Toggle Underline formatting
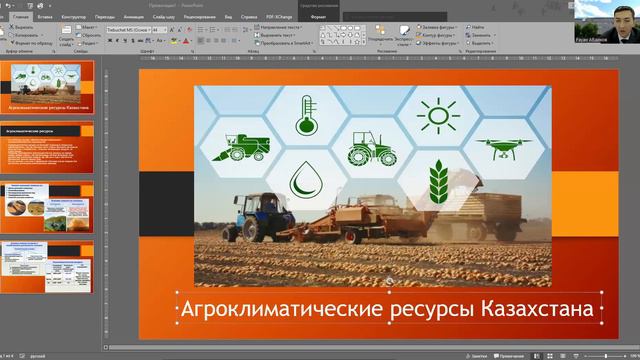Viewport: 640px width, 360px height. [x=125, y=41]
